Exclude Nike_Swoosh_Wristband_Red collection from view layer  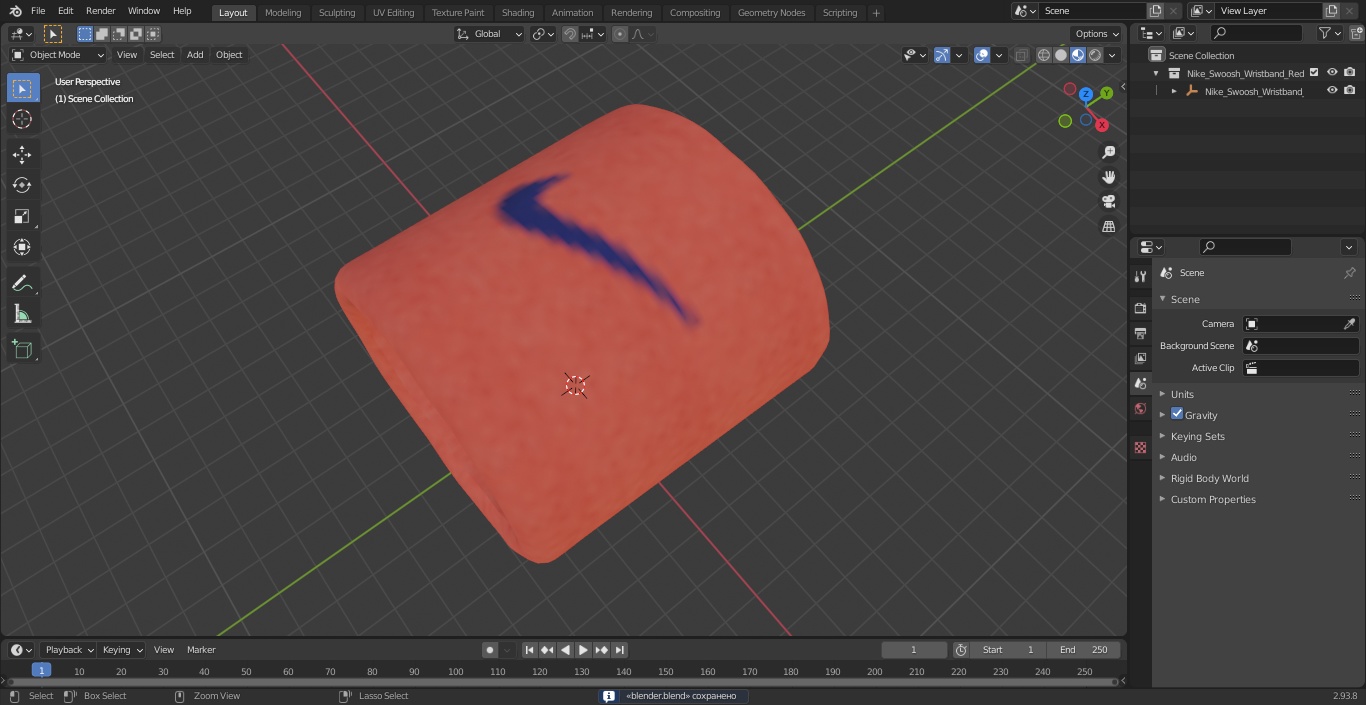tap(1314, 73)
